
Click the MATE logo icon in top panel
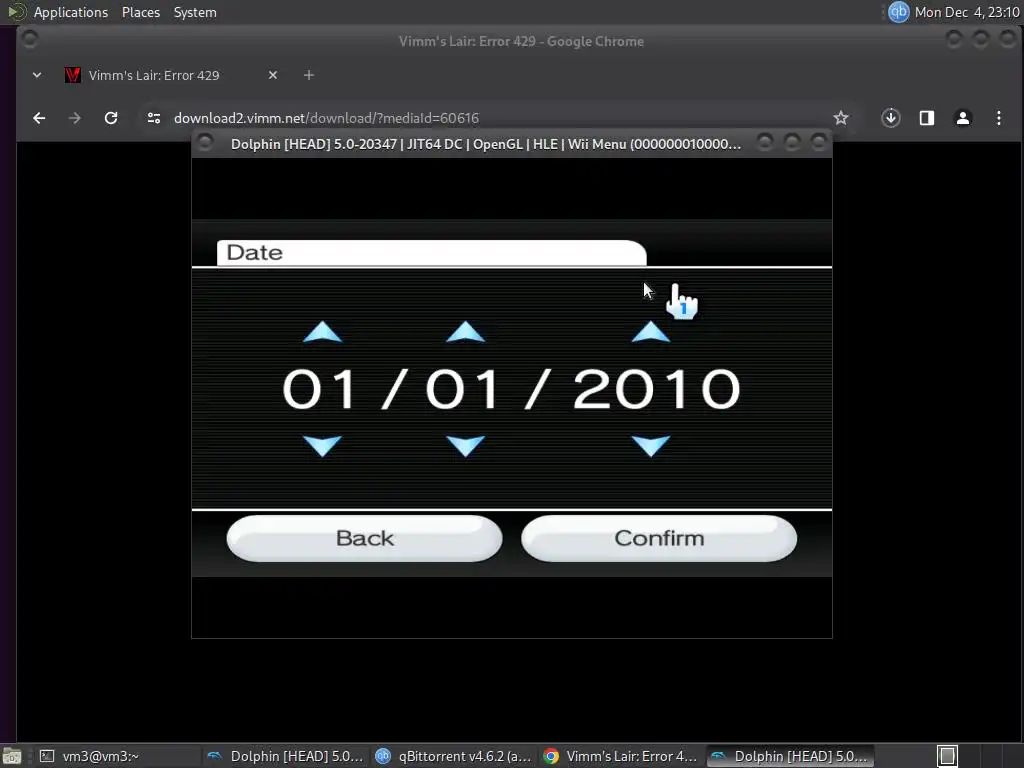tap(16, 12)
